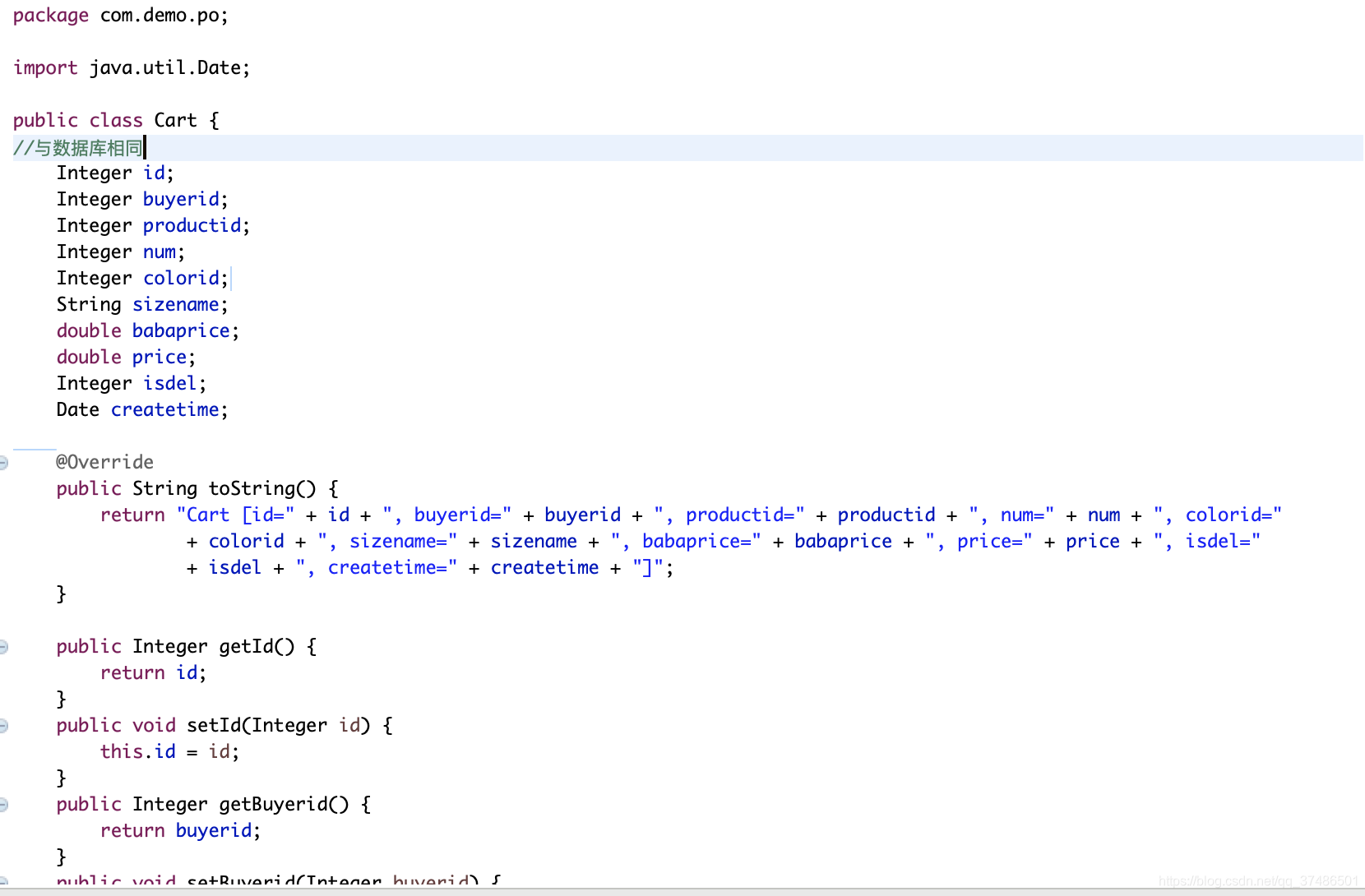Click the 'Integer id;' field declaration

point(115,173)
